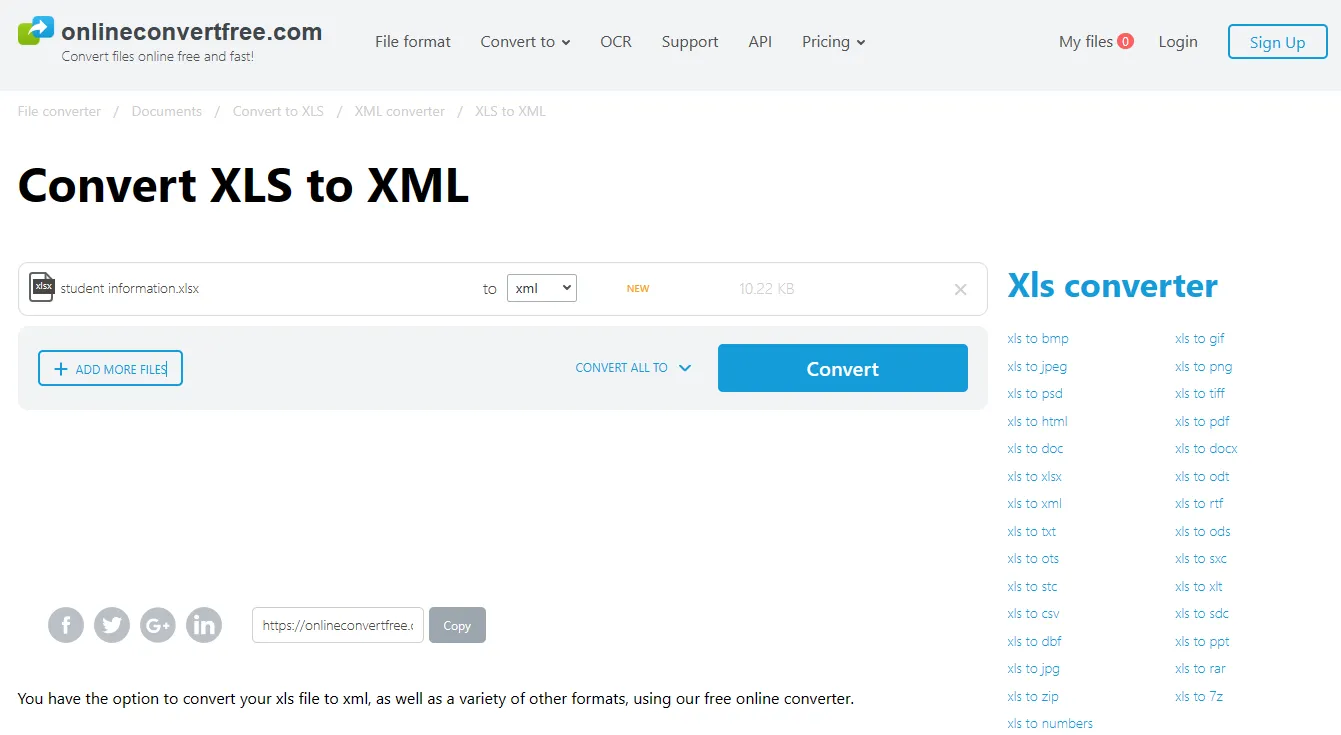Open the output format xml dropdown
The height and width of the screenshot is (735, 1341).
click(542, 288)
